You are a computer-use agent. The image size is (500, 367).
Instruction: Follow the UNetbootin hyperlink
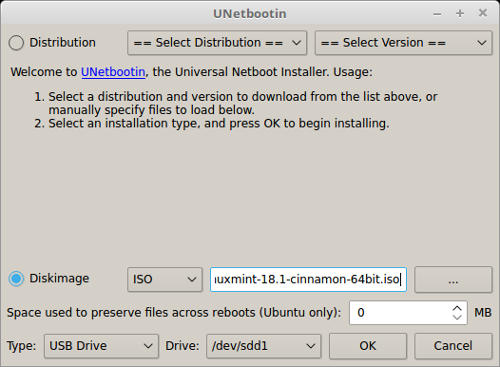tap(113, 72)
